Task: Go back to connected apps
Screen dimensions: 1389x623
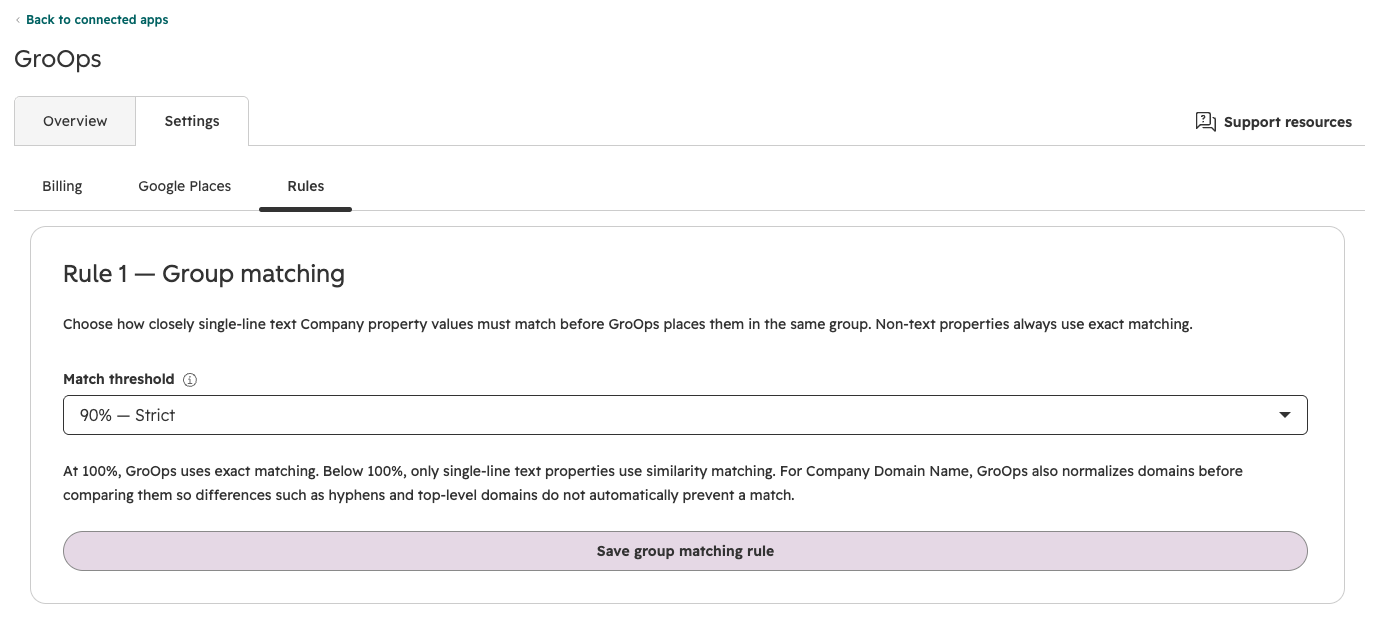Action: (97, 20)
